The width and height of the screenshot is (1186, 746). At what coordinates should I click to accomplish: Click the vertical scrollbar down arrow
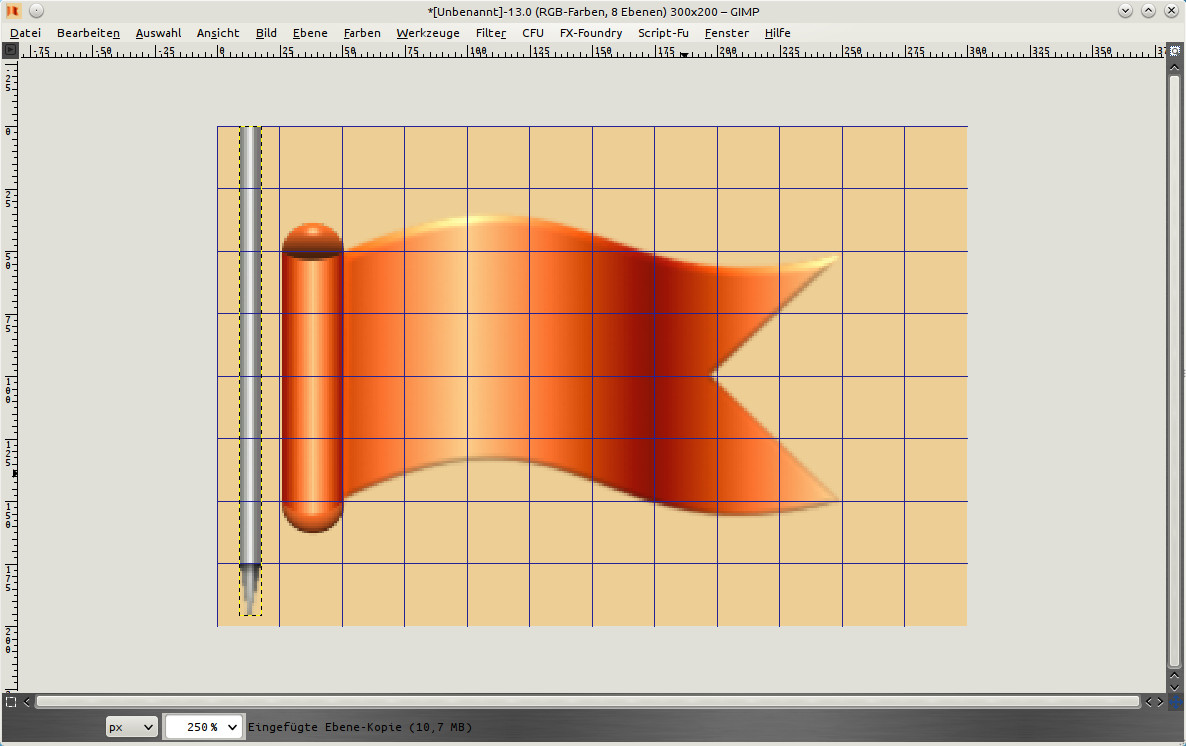point(1175,685)
